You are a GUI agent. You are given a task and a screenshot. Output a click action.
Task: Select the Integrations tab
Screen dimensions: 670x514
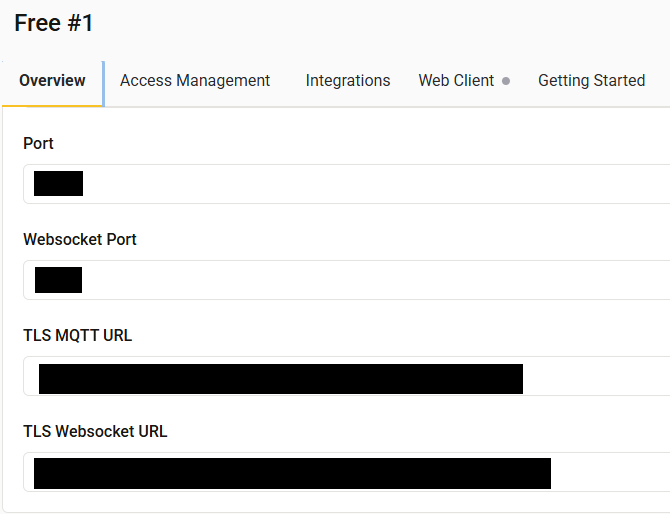point(348,81)
